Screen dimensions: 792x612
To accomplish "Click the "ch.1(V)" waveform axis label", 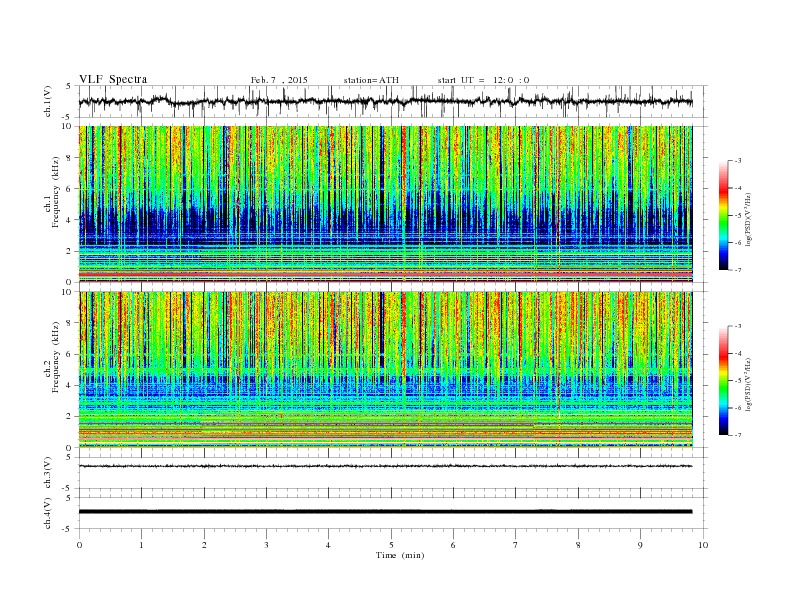I will click(48, 101).
